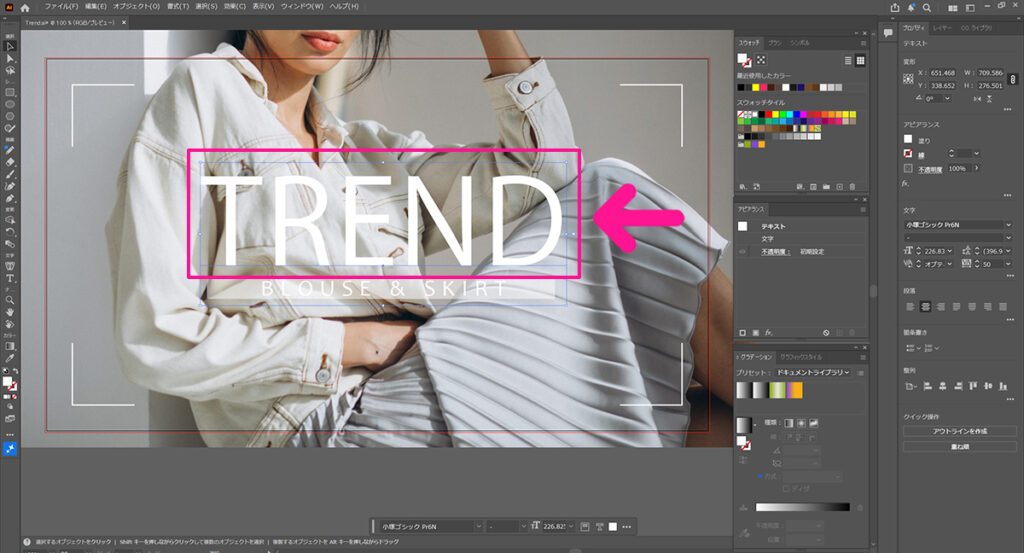Pick the Eraser tool
The width and height of the screenshot is (1024, 553).
(10, 163)
